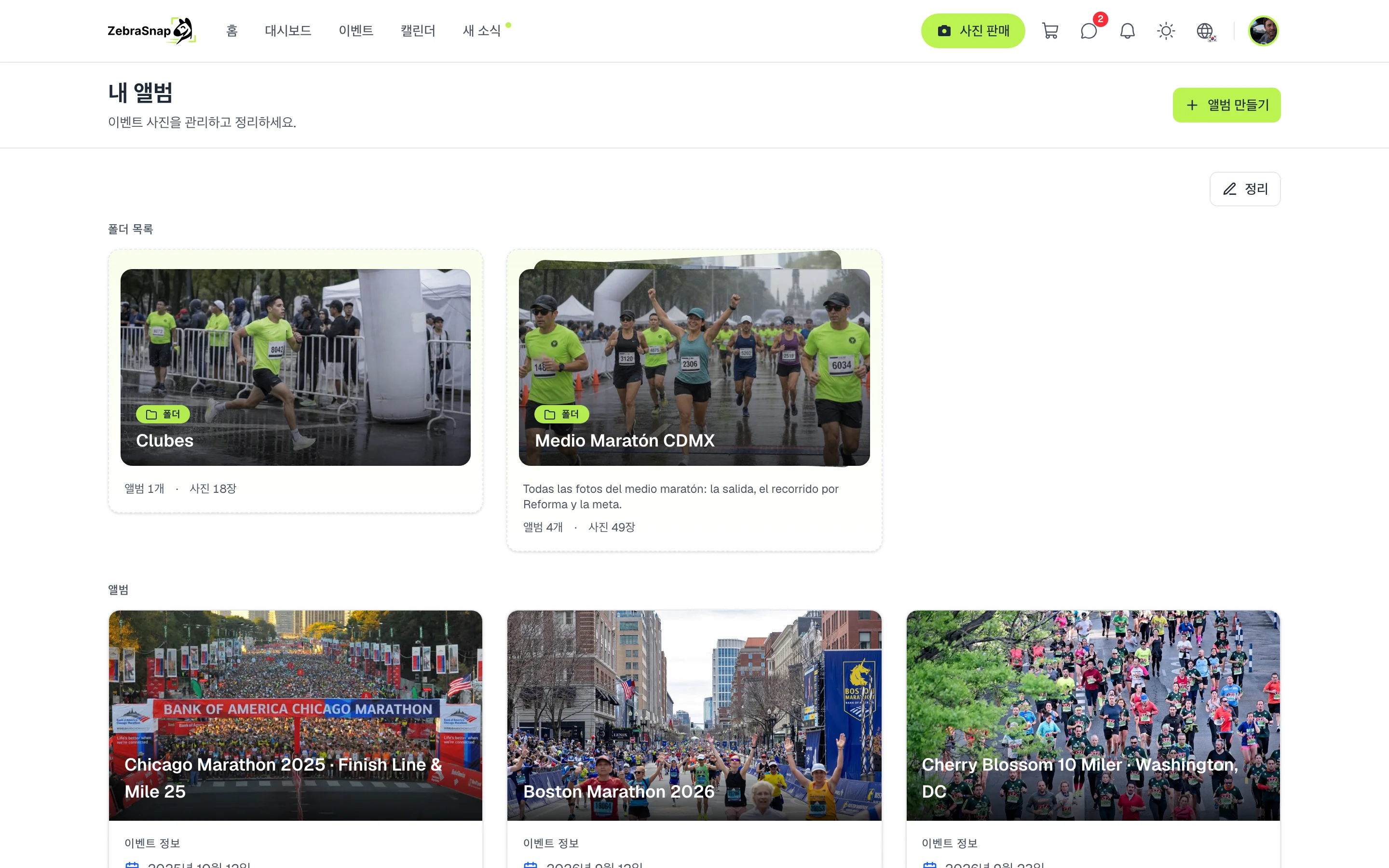Viewport: 1389px width, 868px height.
Task: Open the Chicago Marathon 2025 album
Action: click(296, 715)
